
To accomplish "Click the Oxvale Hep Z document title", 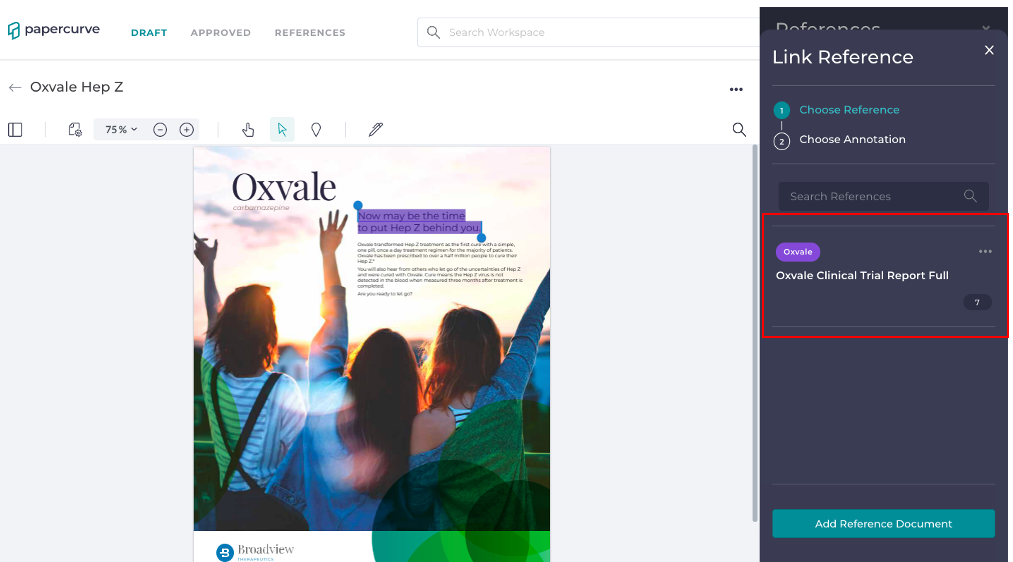I will click(x=76, y=87).
